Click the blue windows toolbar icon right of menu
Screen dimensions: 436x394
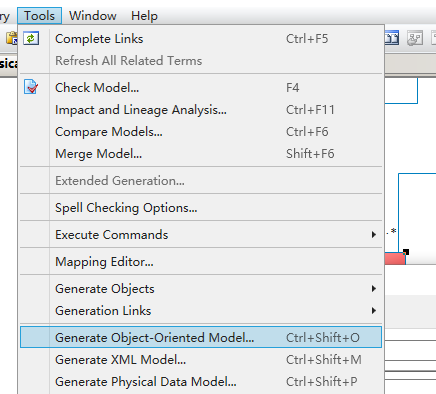(392, 38)
